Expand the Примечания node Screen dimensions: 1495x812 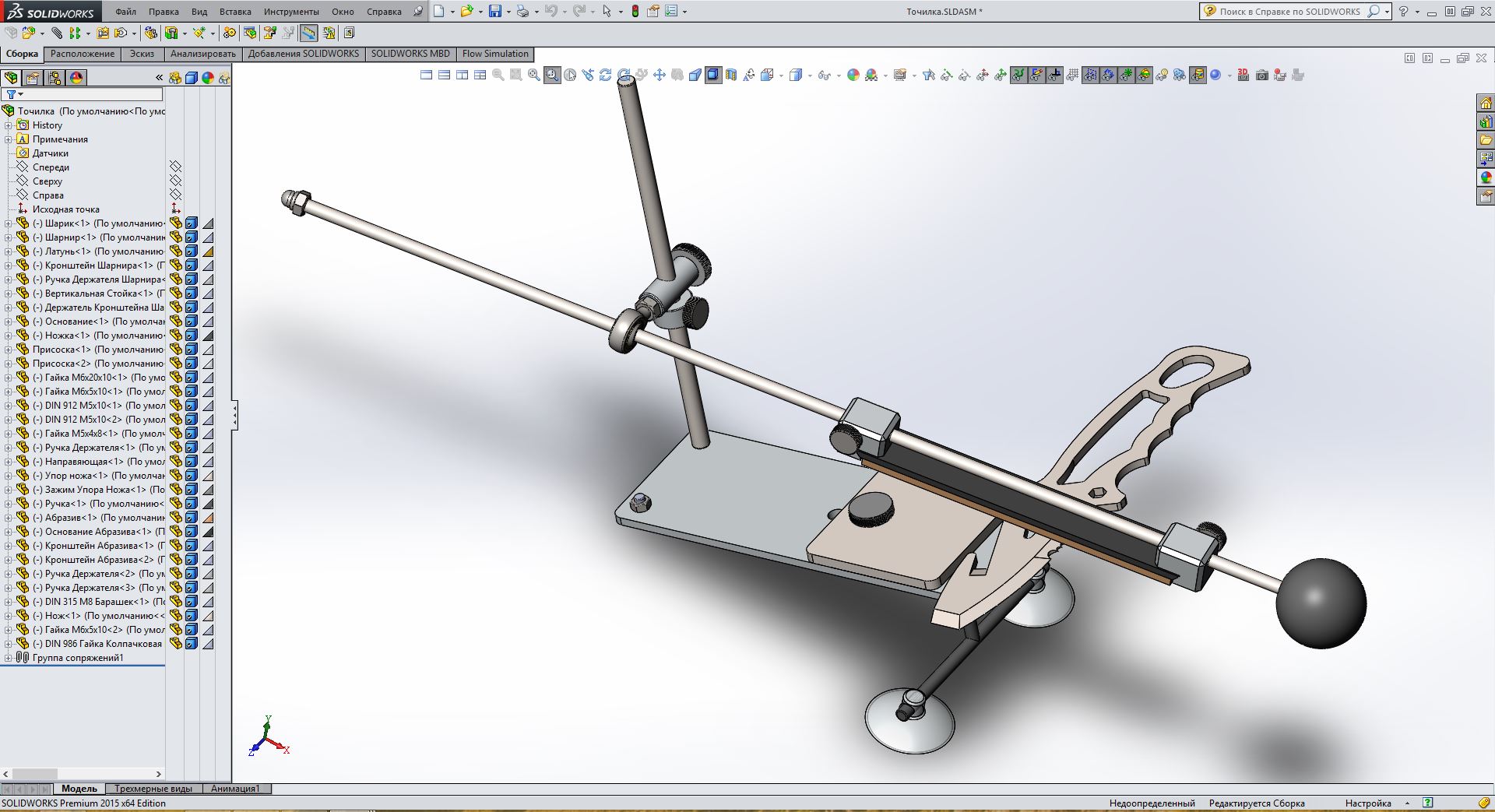[x=9, y=139]
